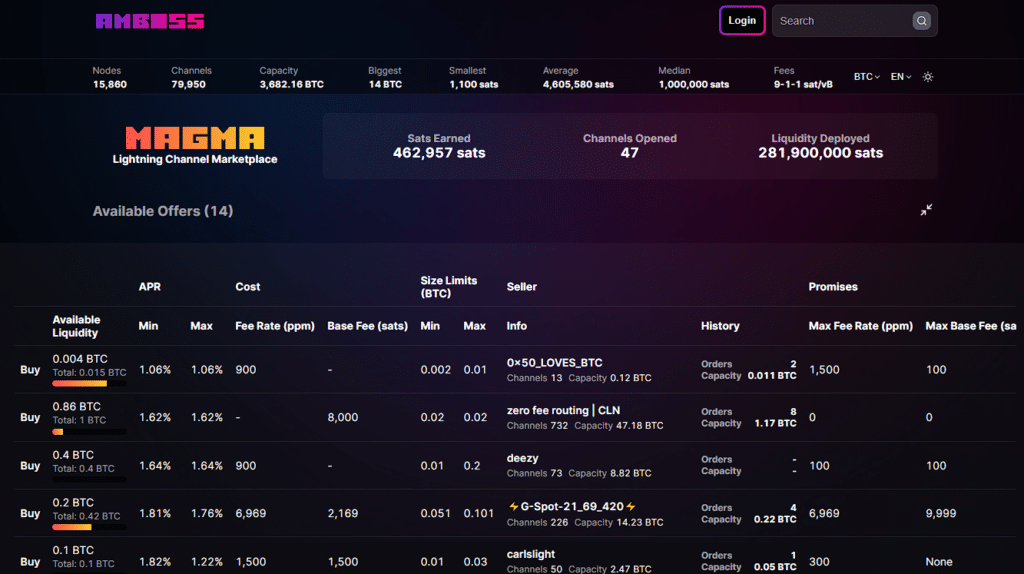Click the 0.004 BTC liquidity progress bar
Viewport: 1024px width, 574px height.
[89, 384]
